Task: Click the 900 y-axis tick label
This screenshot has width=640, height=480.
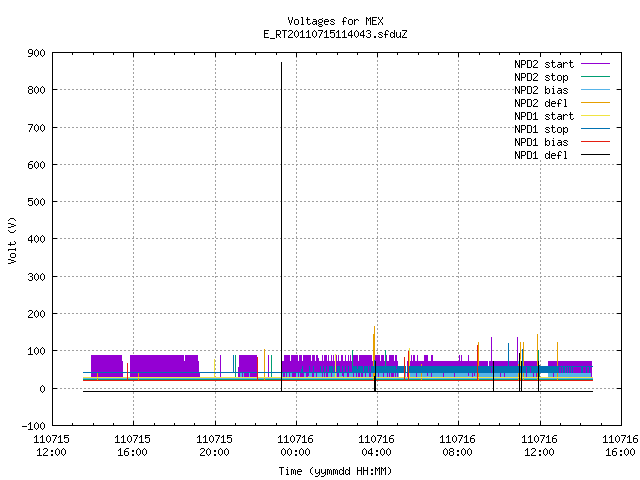Action: (37, 53)
